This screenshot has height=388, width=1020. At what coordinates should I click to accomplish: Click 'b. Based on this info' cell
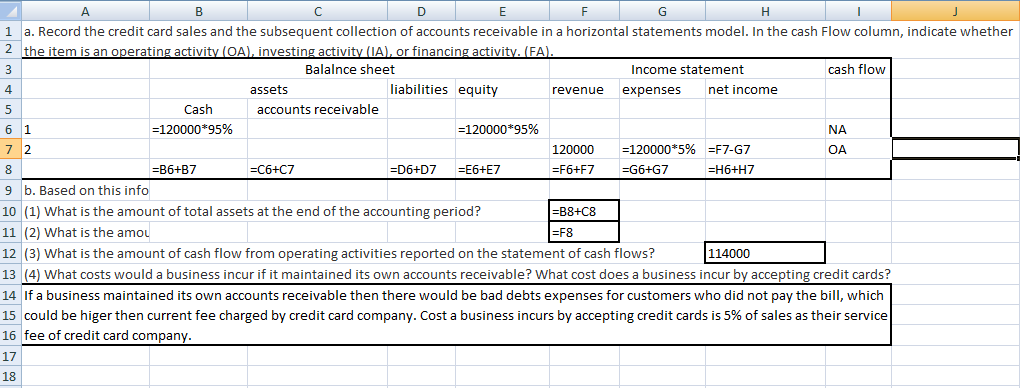86,191
